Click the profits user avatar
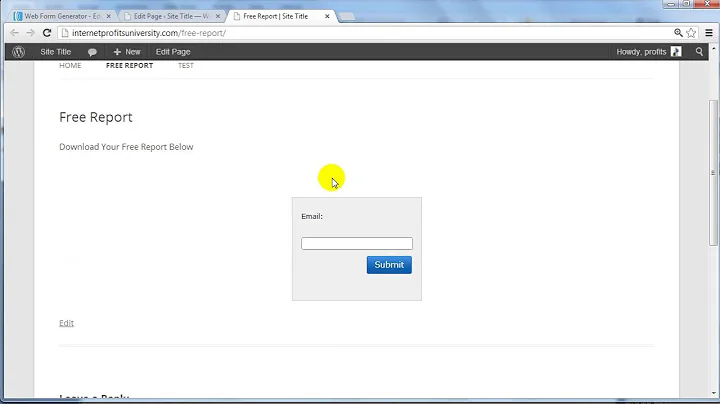 click(x=676, y=52)
